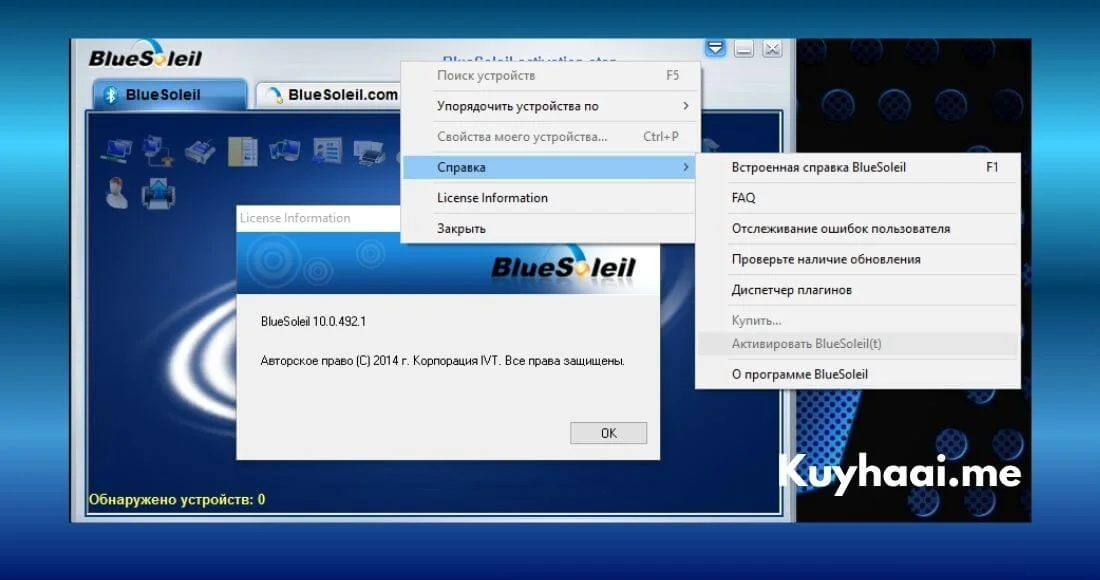Click the grey user silhouette icon
The height and width of the screenshot is (580, 1100).
[x=116, y=193]
